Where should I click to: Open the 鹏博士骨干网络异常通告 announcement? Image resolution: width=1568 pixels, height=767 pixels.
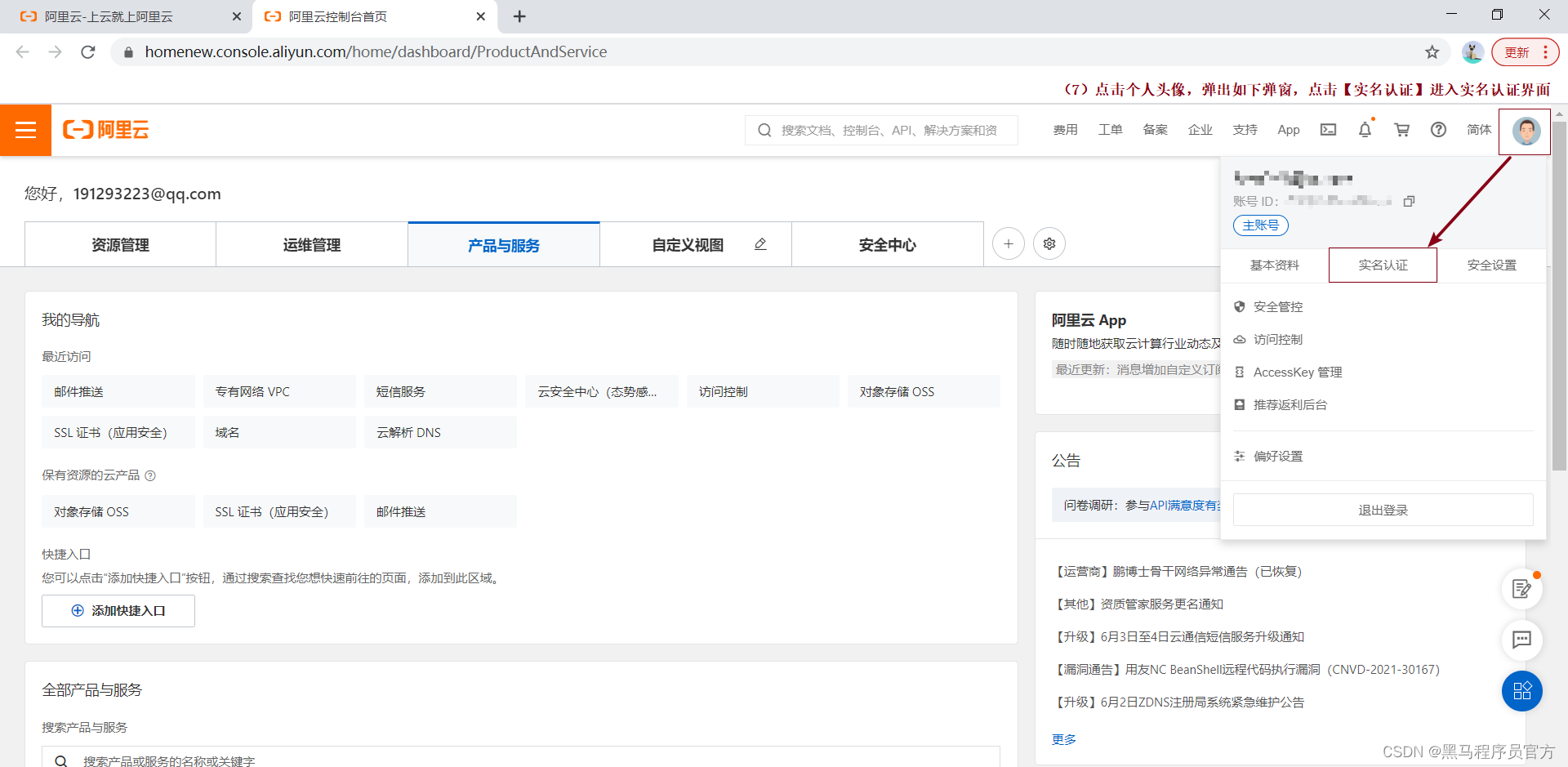[x=1178, y=572]
